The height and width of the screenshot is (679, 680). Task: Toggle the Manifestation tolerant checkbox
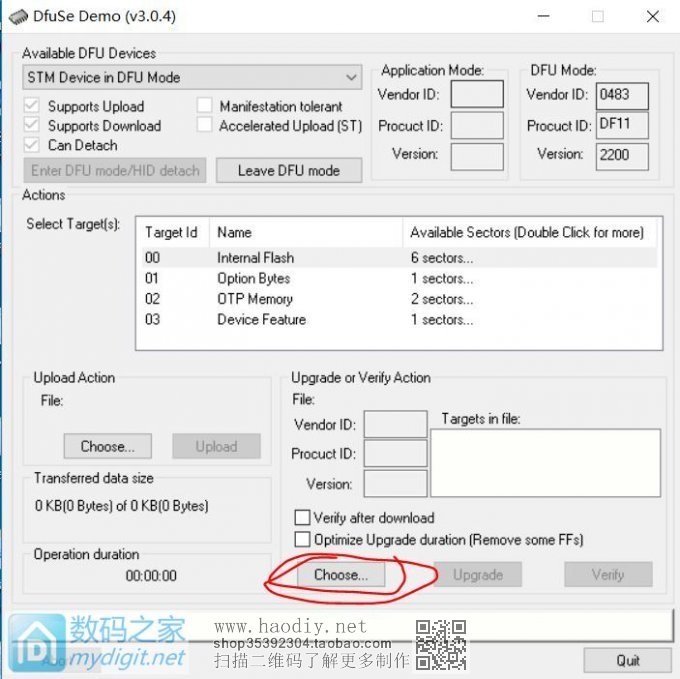click(204, 106)
